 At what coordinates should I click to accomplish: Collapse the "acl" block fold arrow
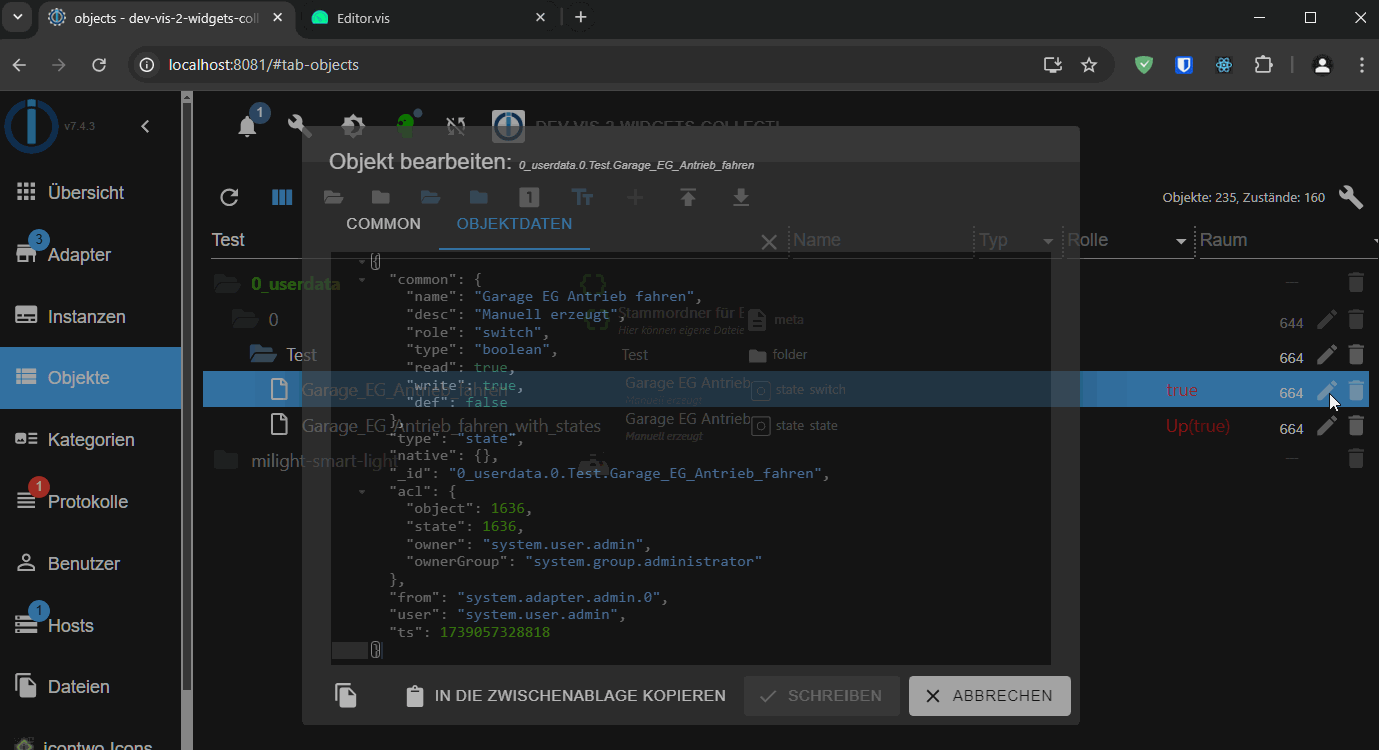click(x=362, y=491)
